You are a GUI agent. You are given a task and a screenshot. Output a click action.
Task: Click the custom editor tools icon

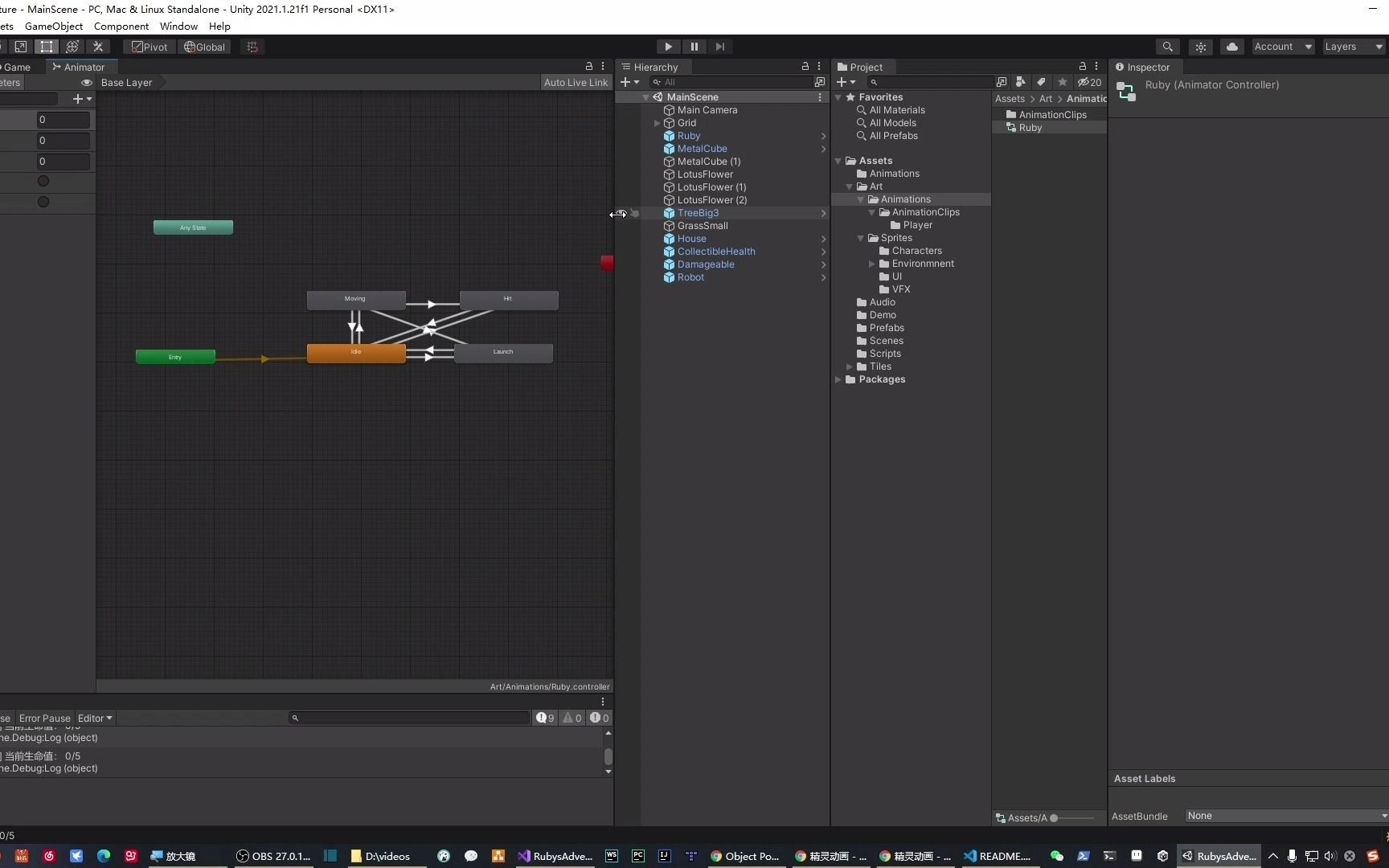point(98,47)
